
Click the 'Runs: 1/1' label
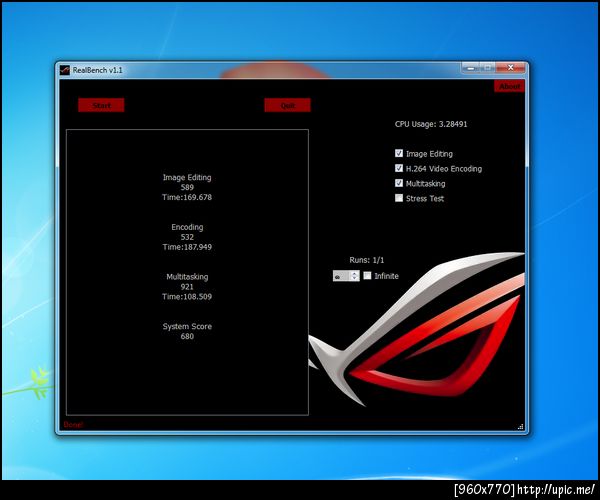(x=367, y=260)
